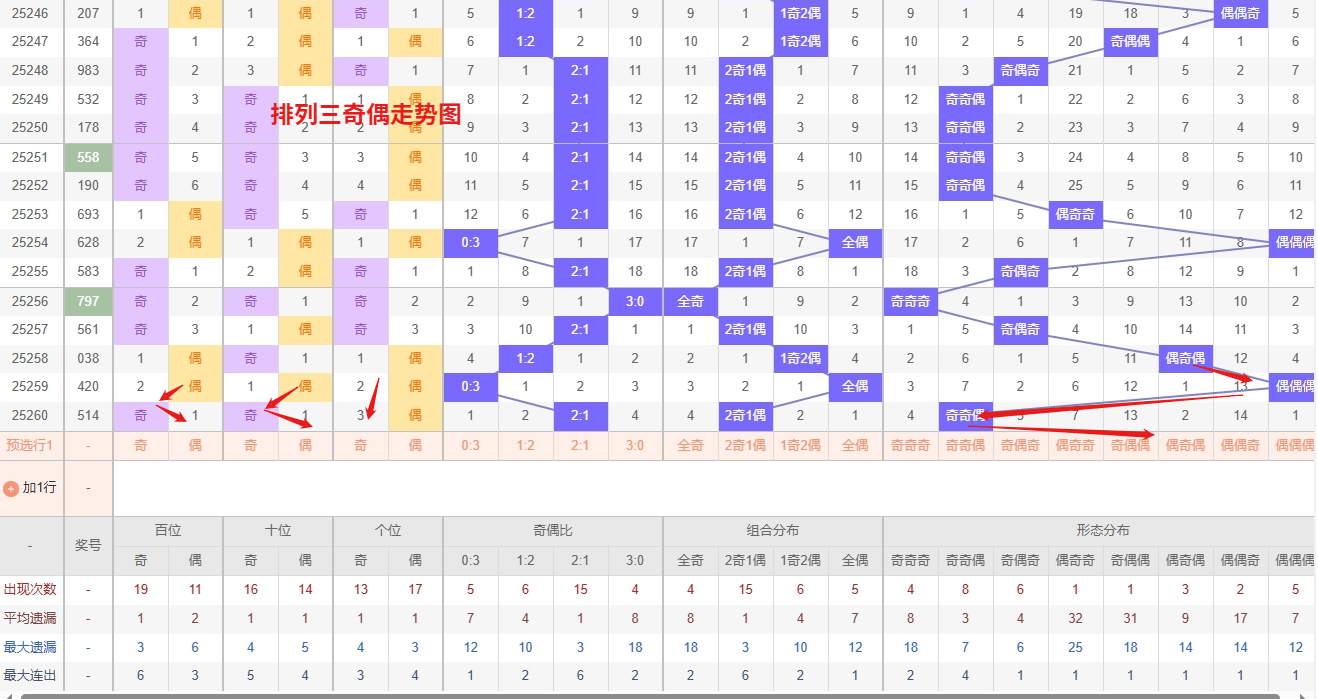The width and height of the screenshot is (1318, 699).
Task: Click the green highlighted number 797
Action: click(88, 301)
